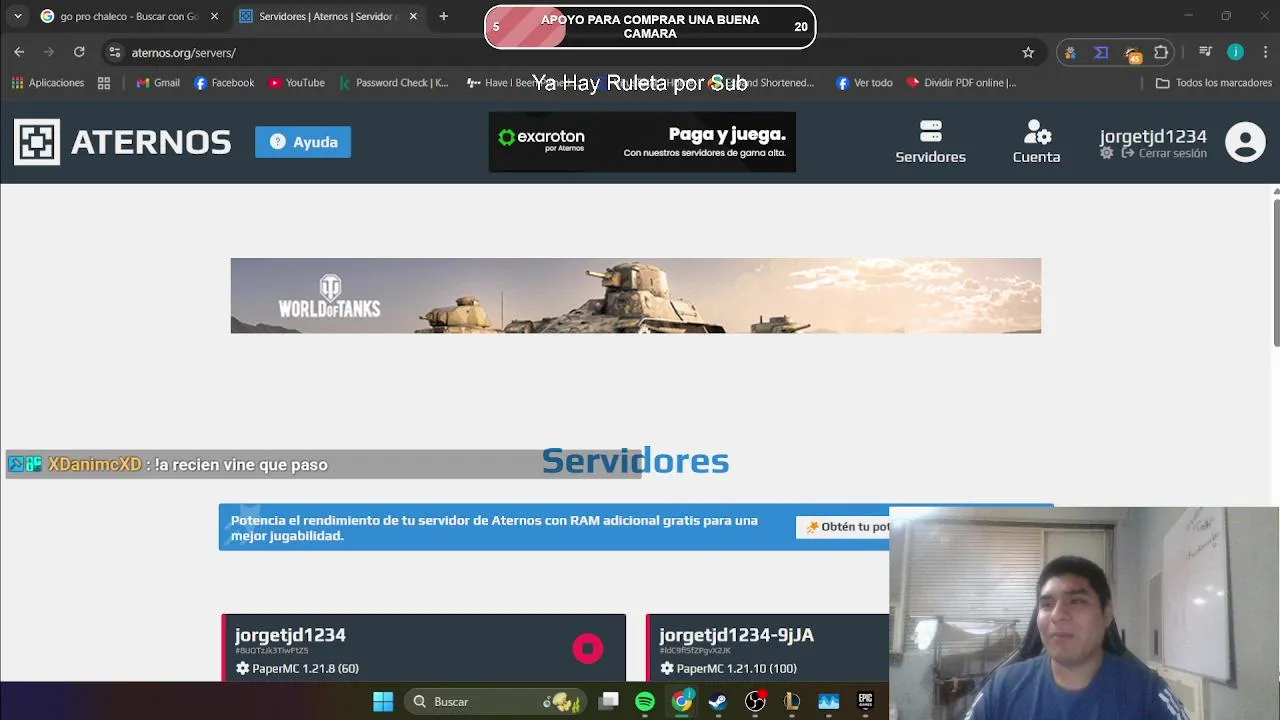This screenshot has width=1280, height=720.
Task: Open the Chrome profile avatar
Action: (1236, 52)
